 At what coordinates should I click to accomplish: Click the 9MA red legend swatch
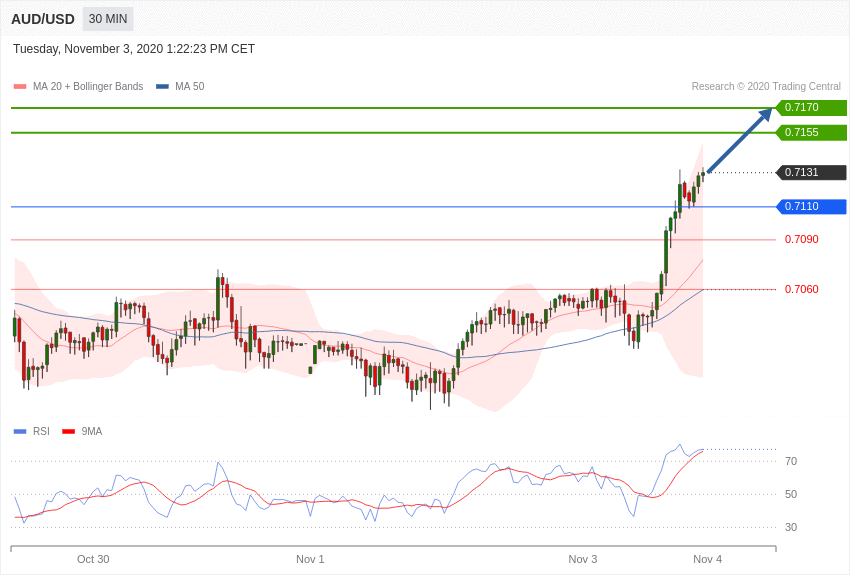pyautogui.click(x=69, y=432)
